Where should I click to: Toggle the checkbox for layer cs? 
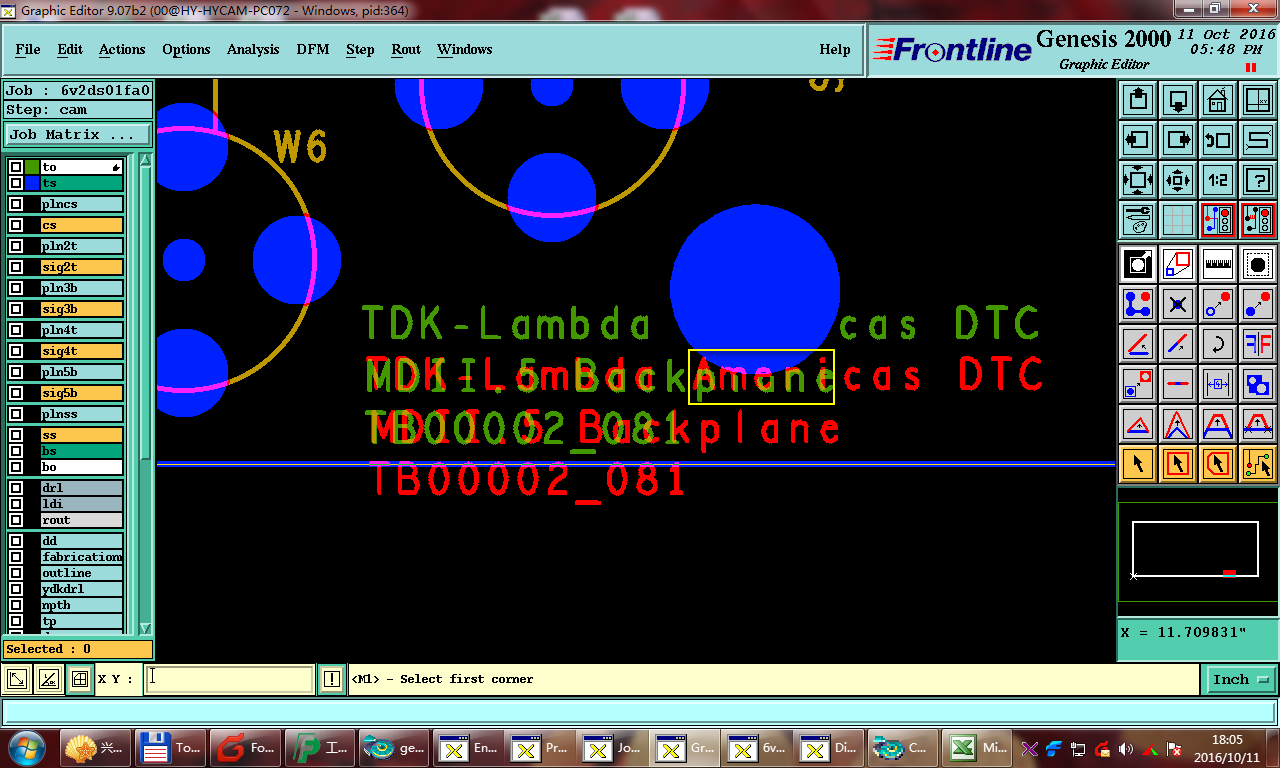point(16,225)
